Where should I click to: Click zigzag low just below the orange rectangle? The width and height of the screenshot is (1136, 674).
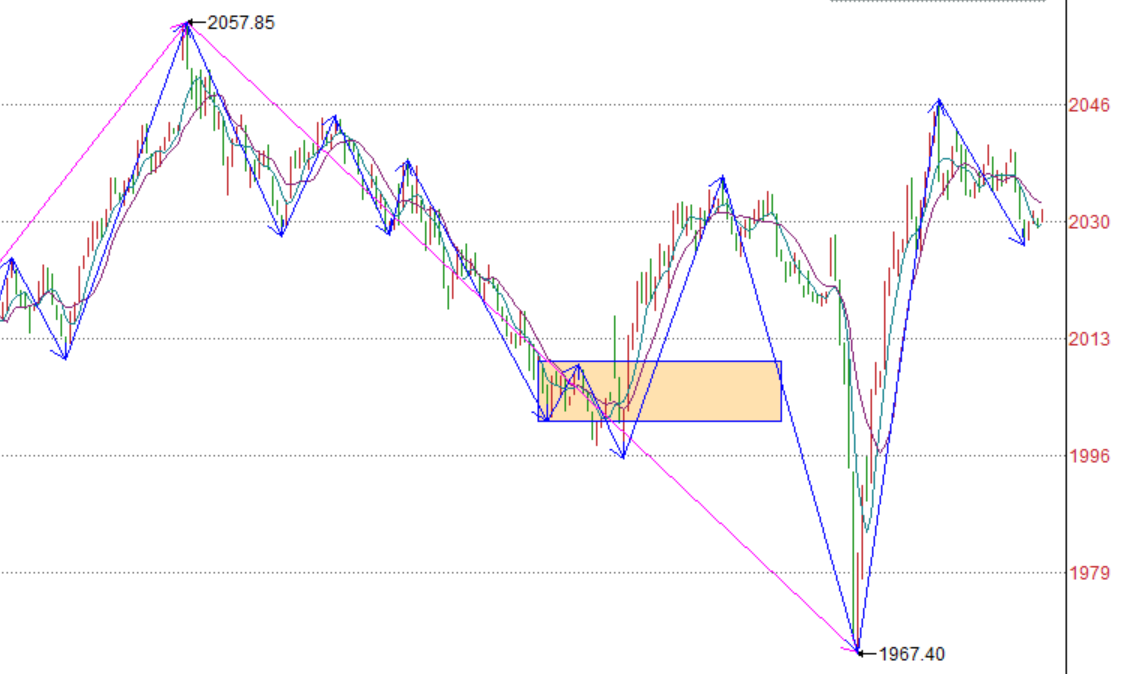pos(623,457)
